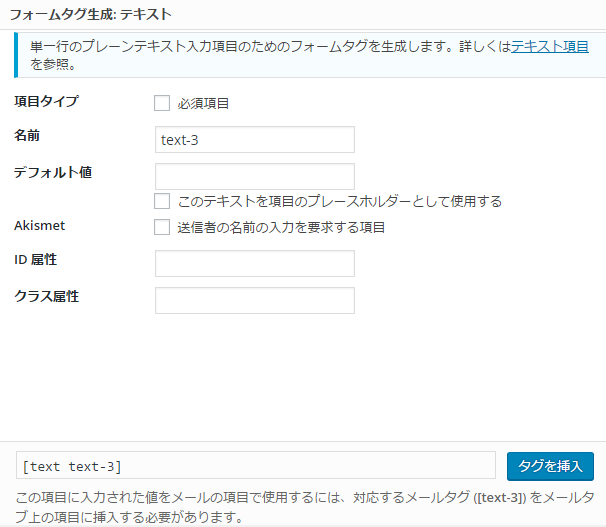Click the 必須項目 label text
The height and width of the screenshot is (527, 606).
point(205,103)
